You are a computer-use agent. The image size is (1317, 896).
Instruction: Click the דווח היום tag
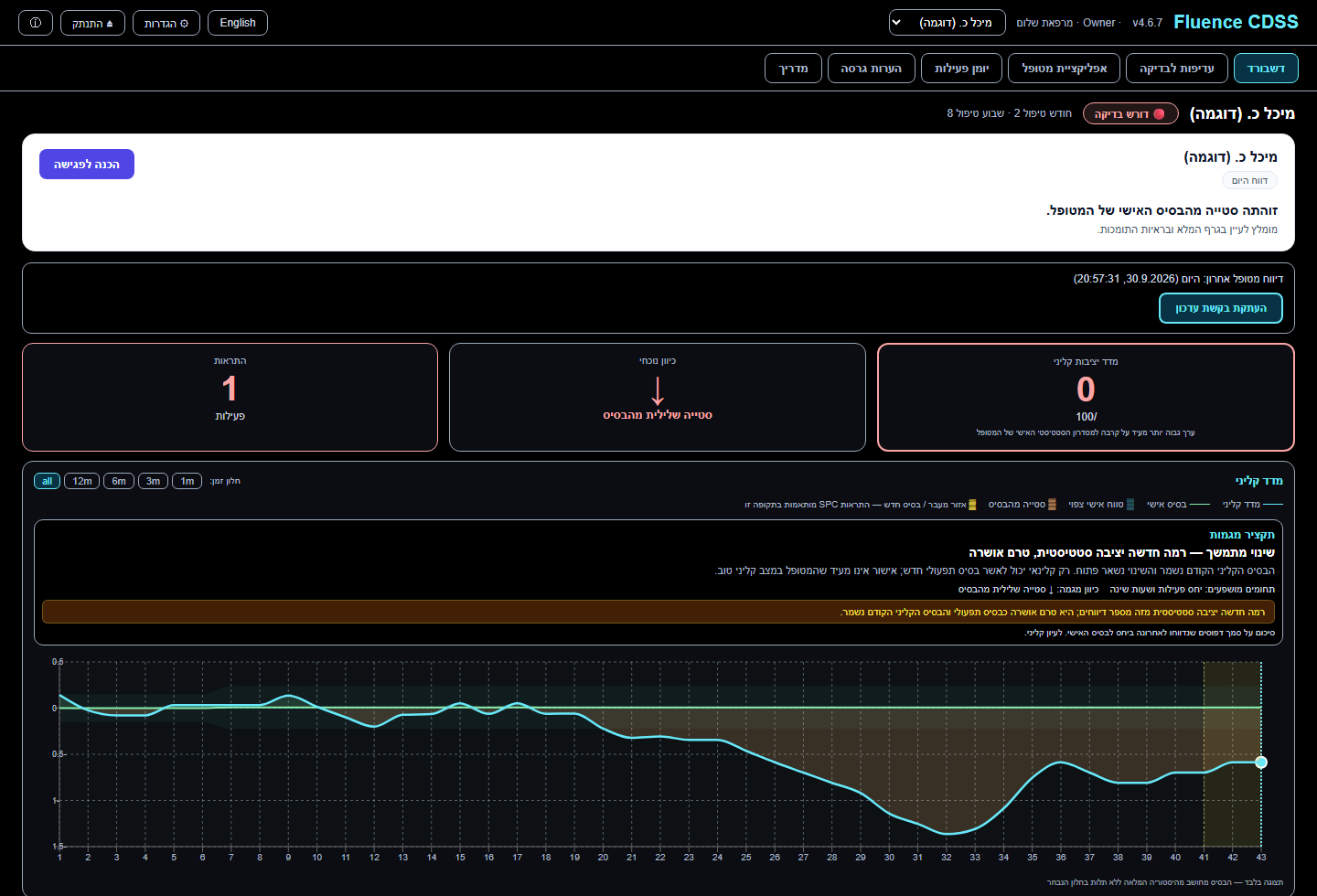click(x=1249, y=180)
